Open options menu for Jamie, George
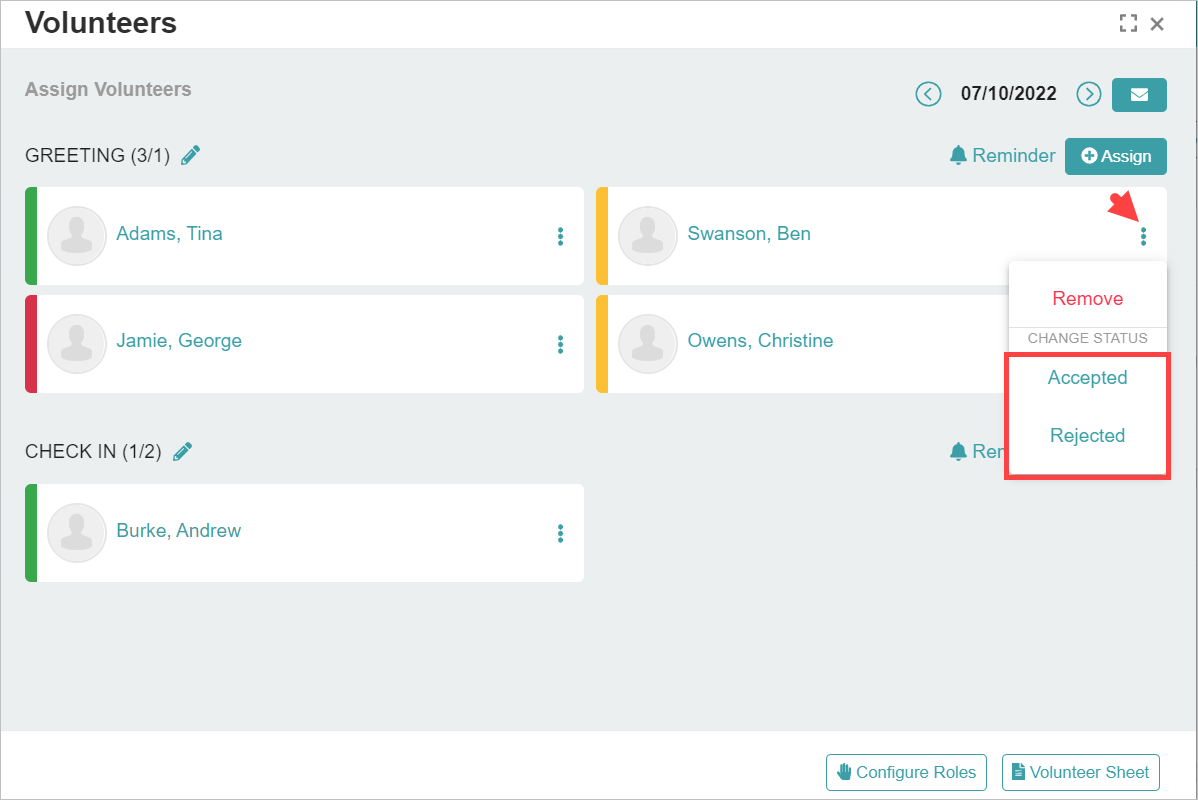This screenshot has height=800, width=1198. 560,344
